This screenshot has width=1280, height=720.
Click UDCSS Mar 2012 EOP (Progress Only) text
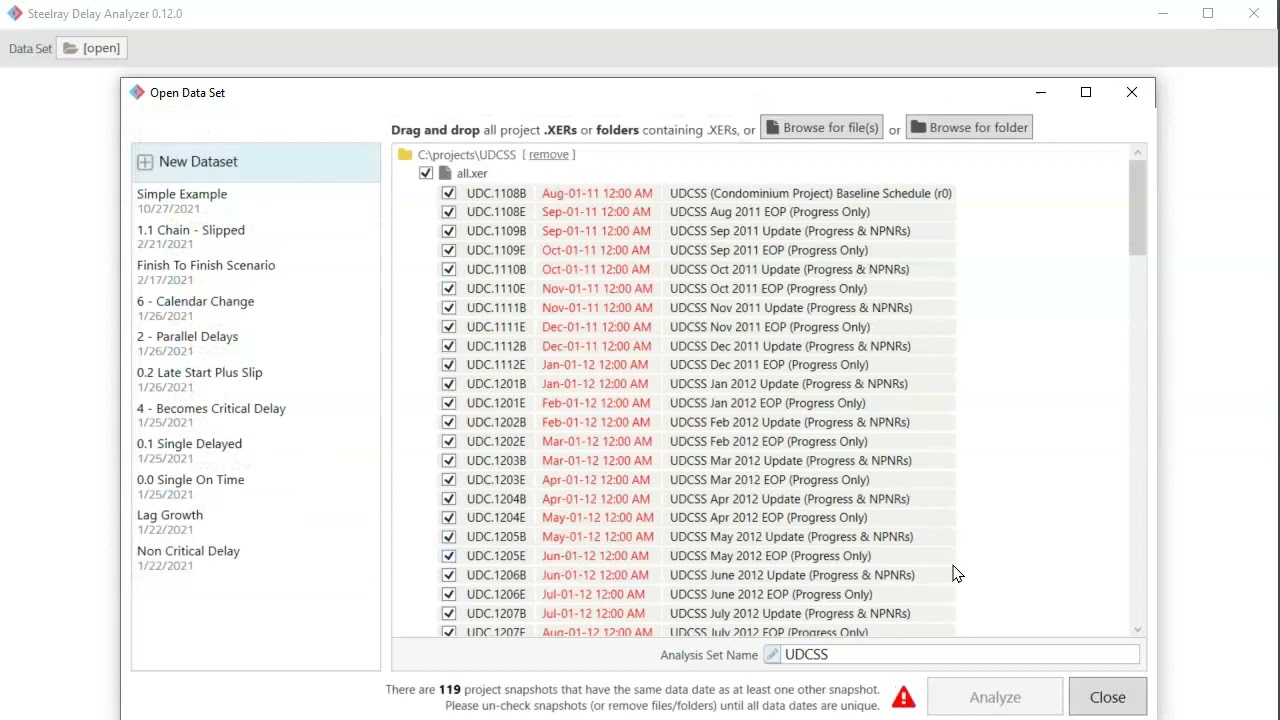[x=770, y=480]
